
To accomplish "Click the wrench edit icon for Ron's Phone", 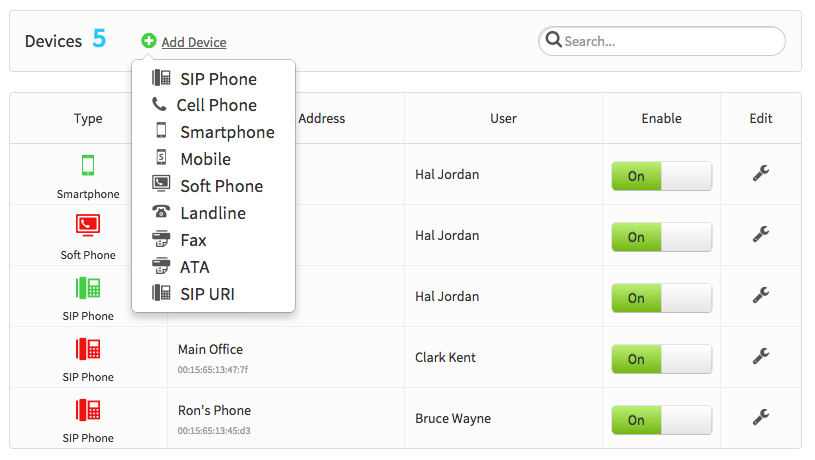I will (761, 417).
